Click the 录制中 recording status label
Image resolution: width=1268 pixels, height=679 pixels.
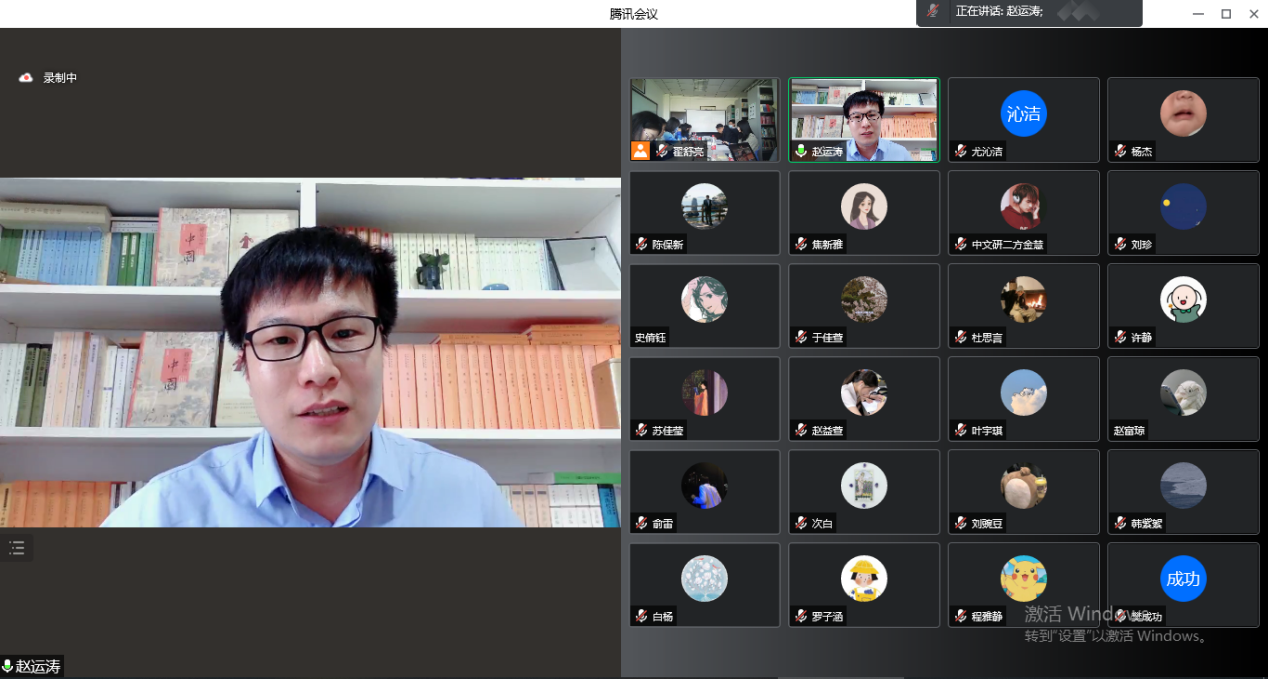click(x=60, y=78)
